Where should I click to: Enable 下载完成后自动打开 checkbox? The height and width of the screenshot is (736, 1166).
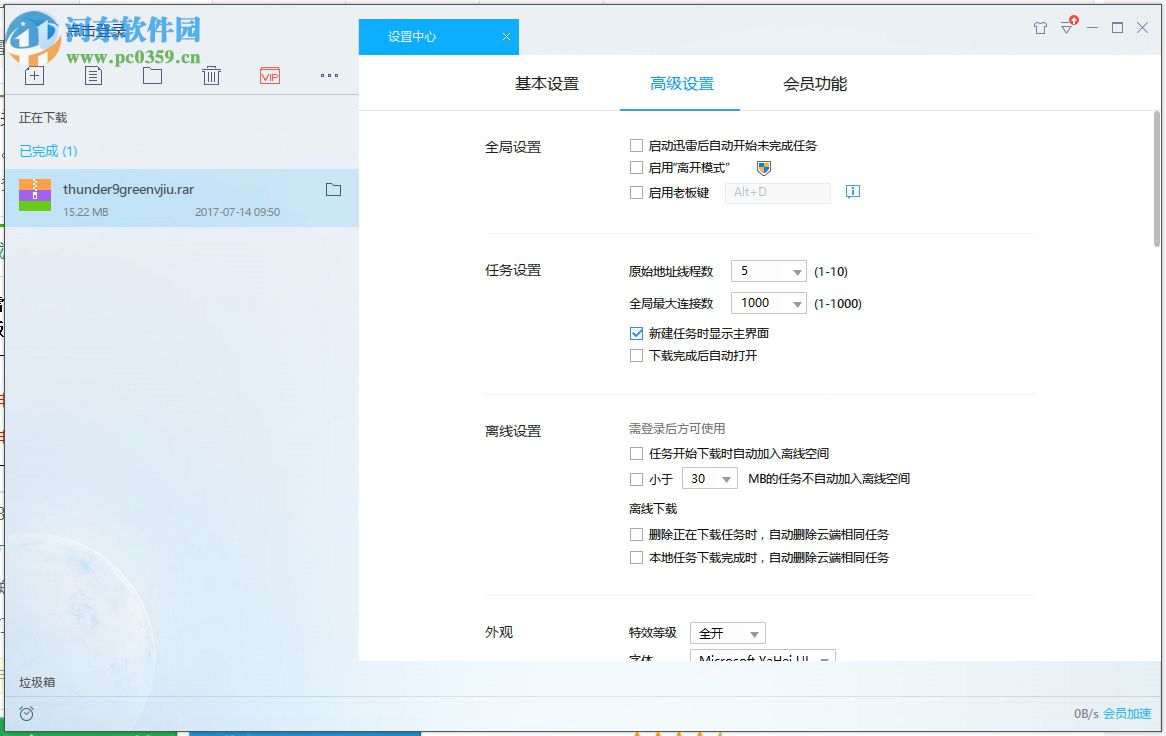click(x=636, y=356)
